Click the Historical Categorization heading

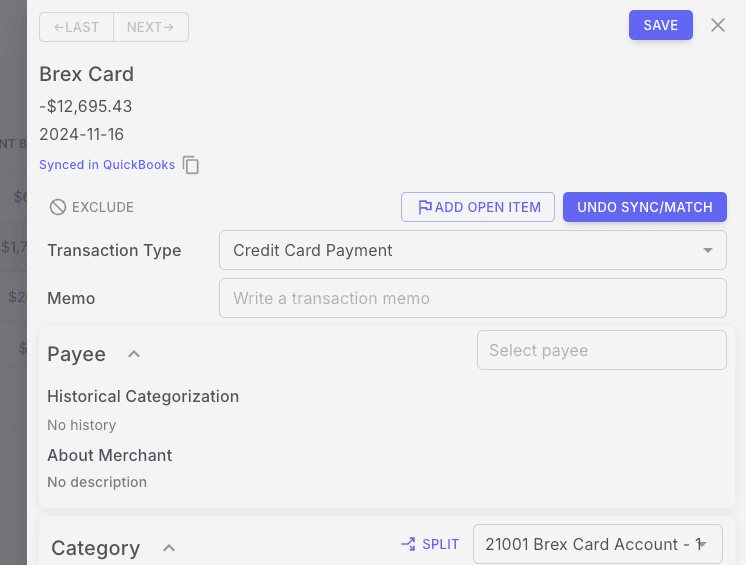(143, 396)
